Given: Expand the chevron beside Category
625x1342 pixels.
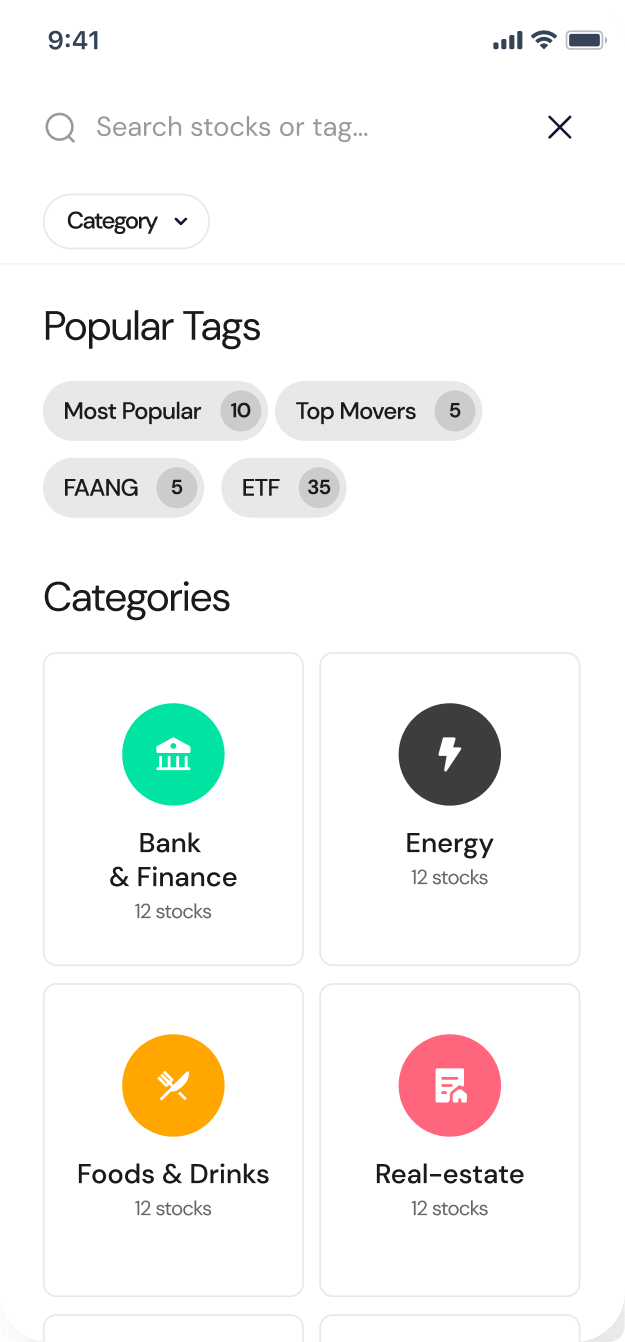Looking at the screenshot, I should click(x=181, y=222).
